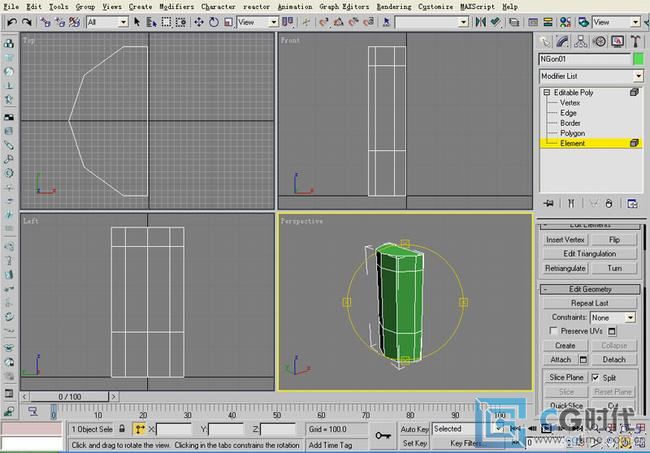Viewport: 650px width, 453px height.
Task: Open the Material Editor icon
Action: (565, 22)
